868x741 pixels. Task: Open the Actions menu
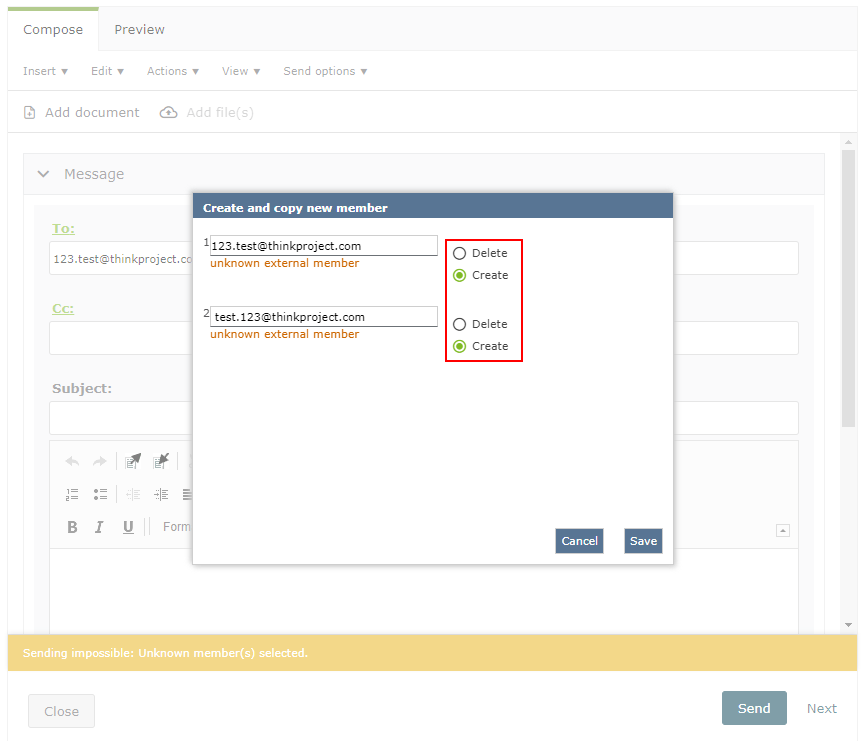pos(172,71)
